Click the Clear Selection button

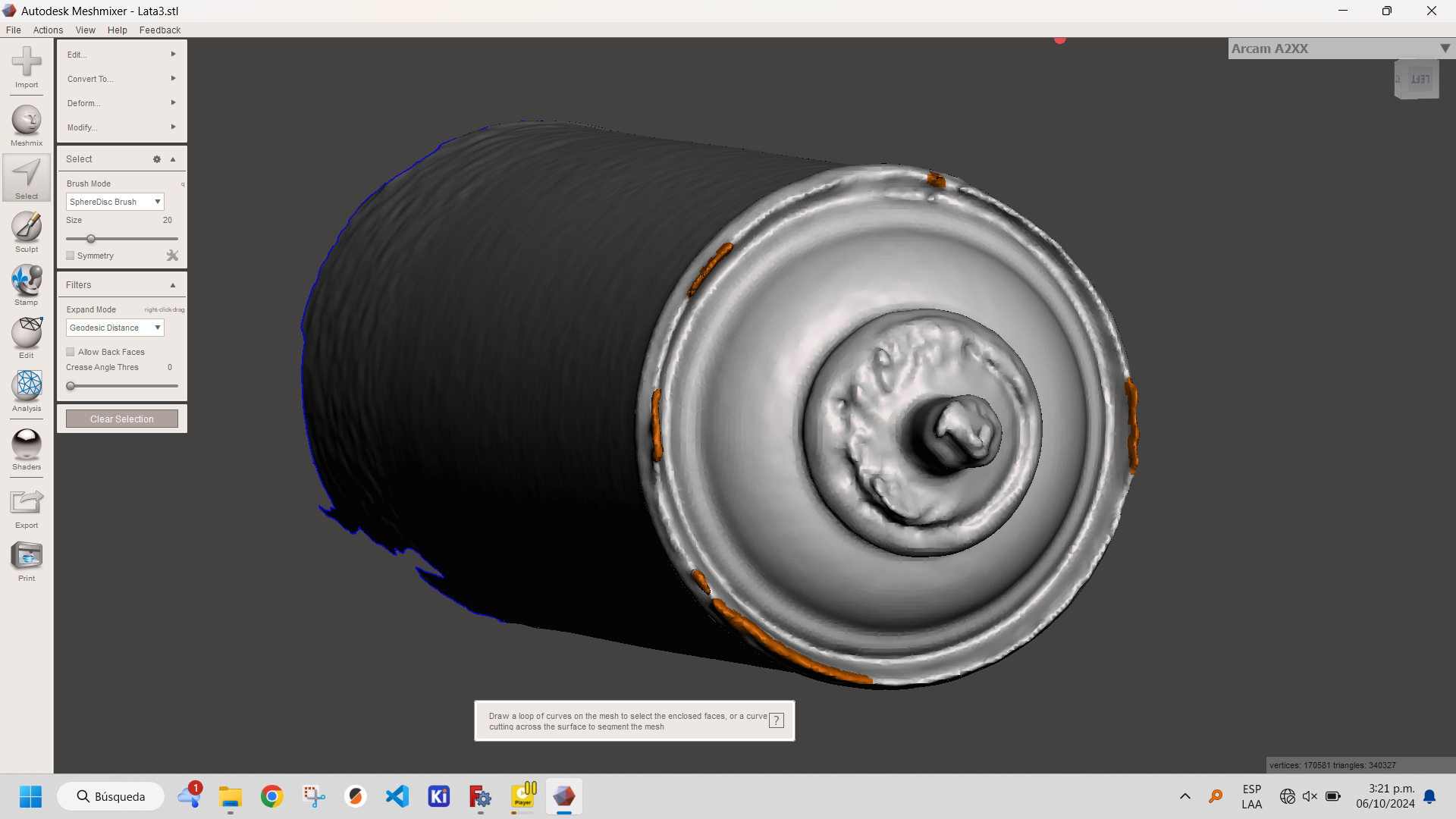[122, 419]
